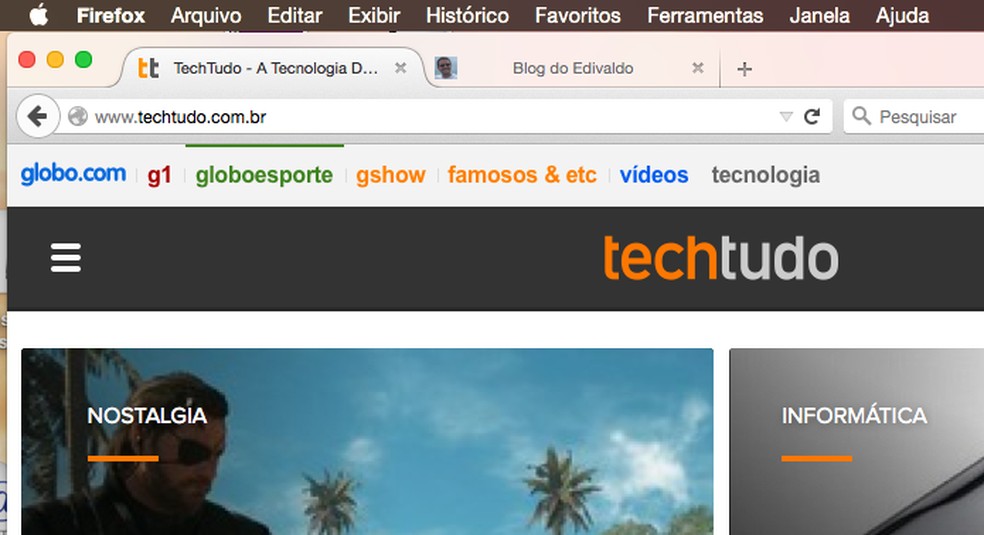Open the g1 link
This screenshot has height=535, width=984.
tap(159, 175)
